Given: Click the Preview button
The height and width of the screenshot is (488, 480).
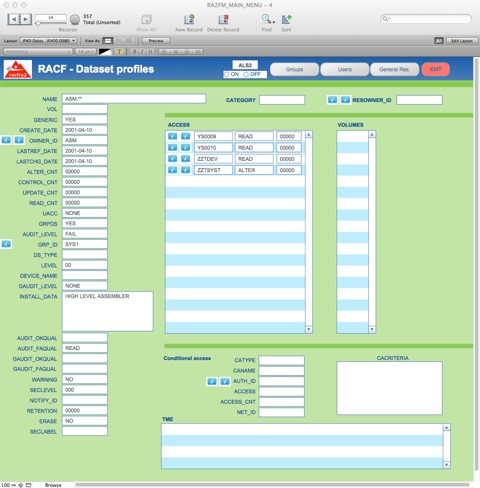Looking at the screenshot, I should 156,41.
